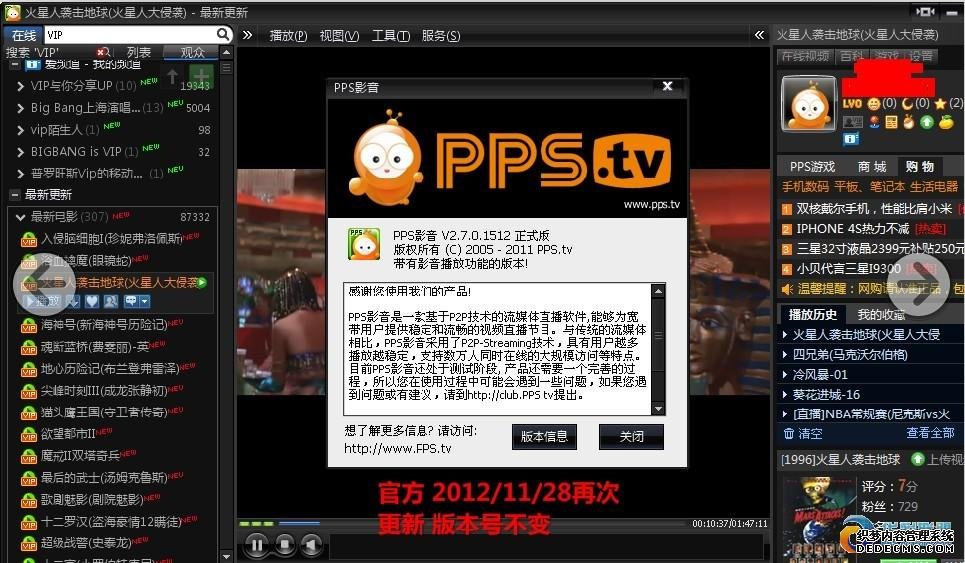Expand the left panel with >> button

[247, 35]
